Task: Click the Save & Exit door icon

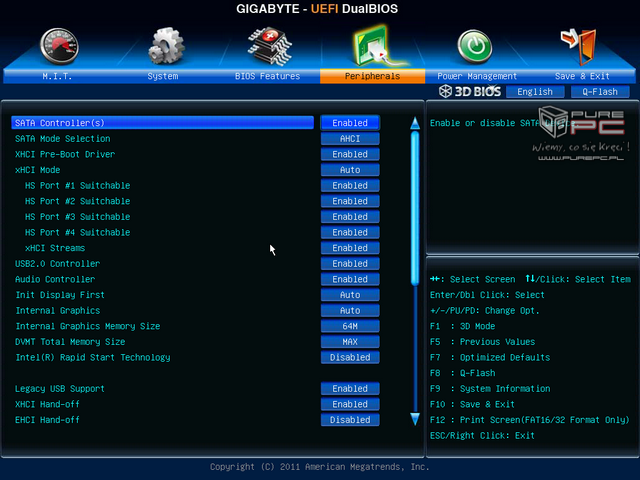Action: tap(579, 47)
